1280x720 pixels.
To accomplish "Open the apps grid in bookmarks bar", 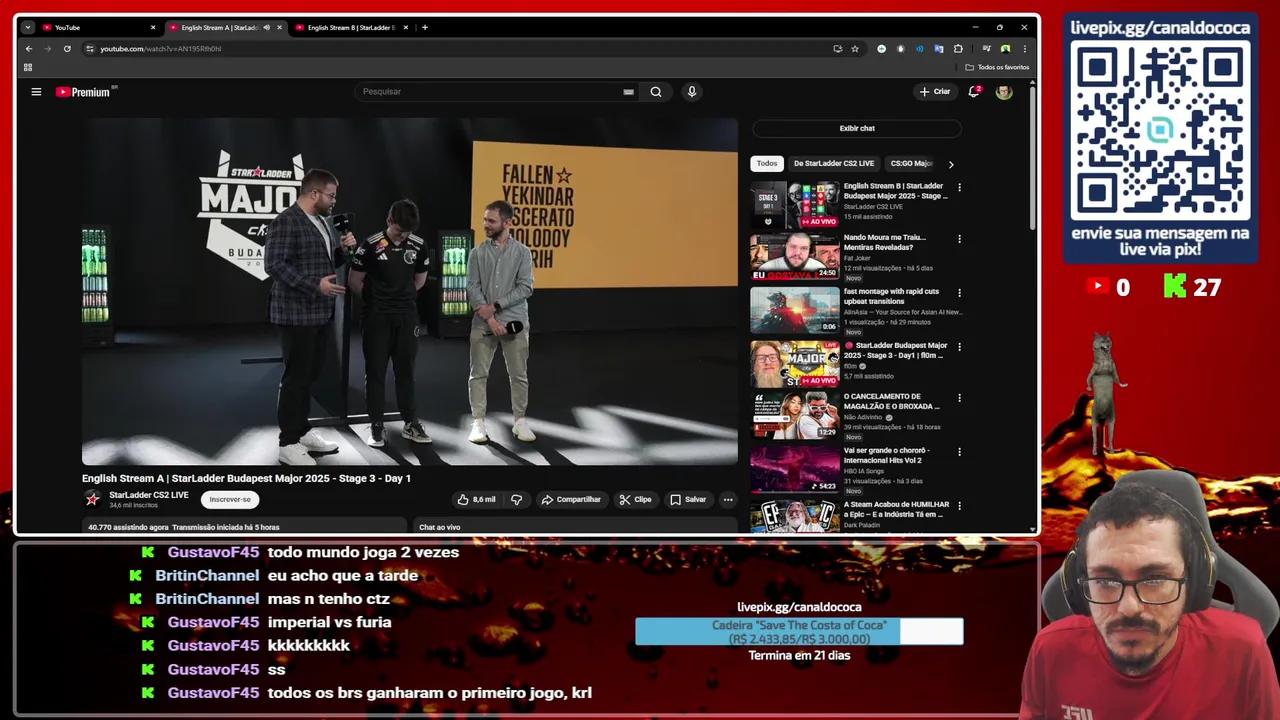I will tap(28, 67).
